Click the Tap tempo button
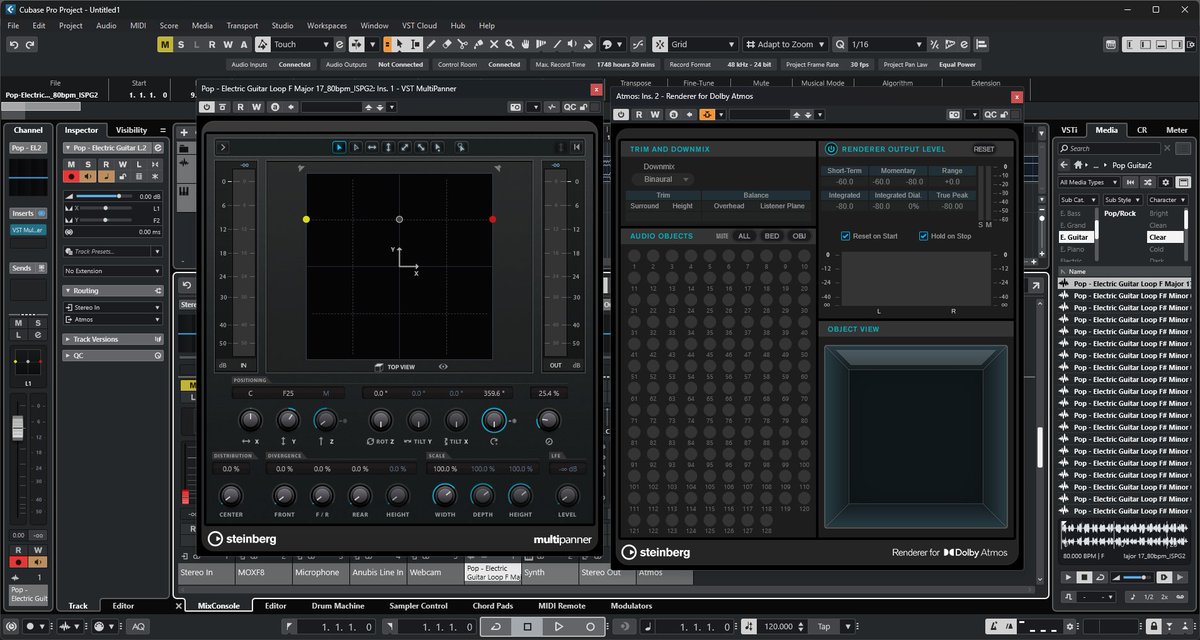Screen dimensions: 1200x640 click(x=825, y=627)
